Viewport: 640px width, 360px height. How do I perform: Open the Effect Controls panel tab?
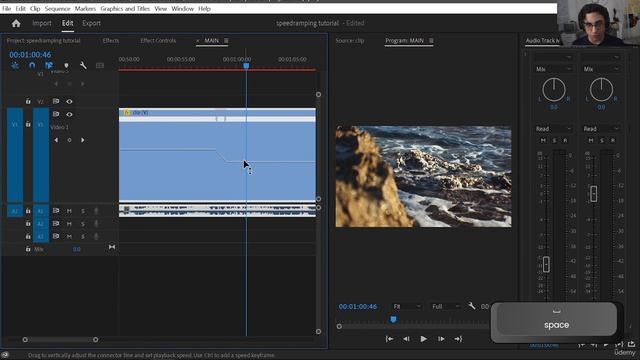pyautogui.click(x=158, y=41)
